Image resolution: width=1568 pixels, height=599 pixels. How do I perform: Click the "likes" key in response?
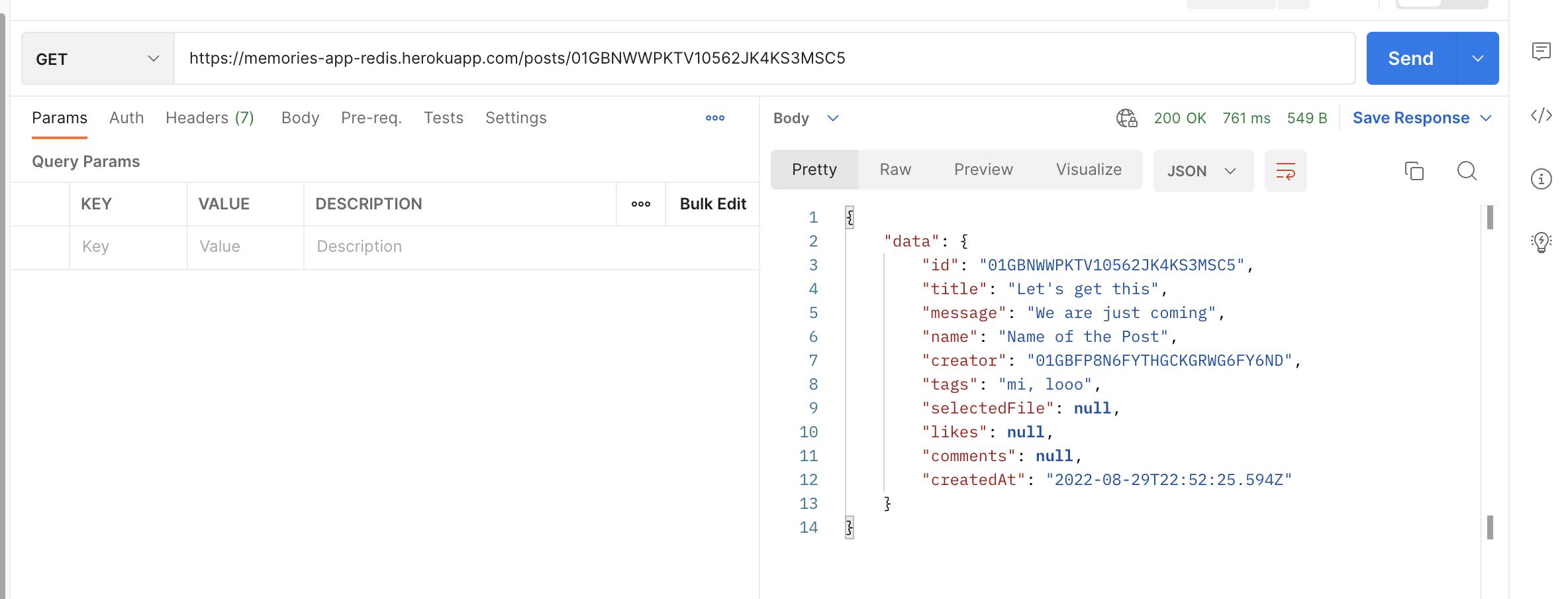(954, 432)
